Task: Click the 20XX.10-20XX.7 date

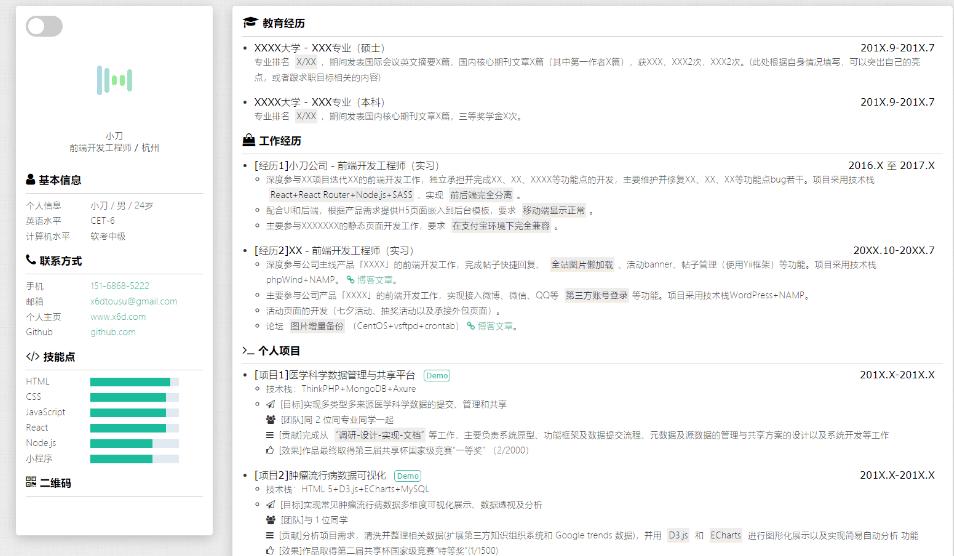Action: point(894,251)
